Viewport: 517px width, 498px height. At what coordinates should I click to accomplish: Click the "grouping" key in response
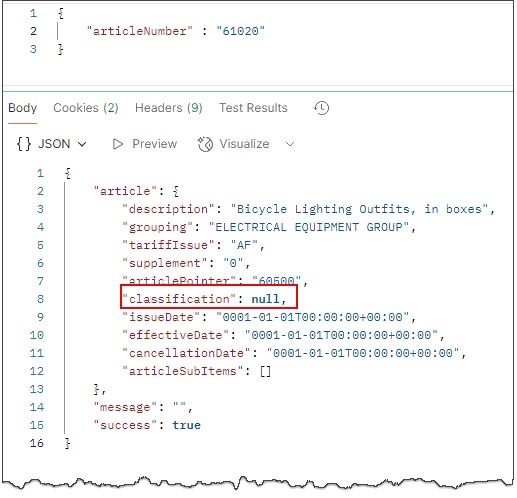157,227
